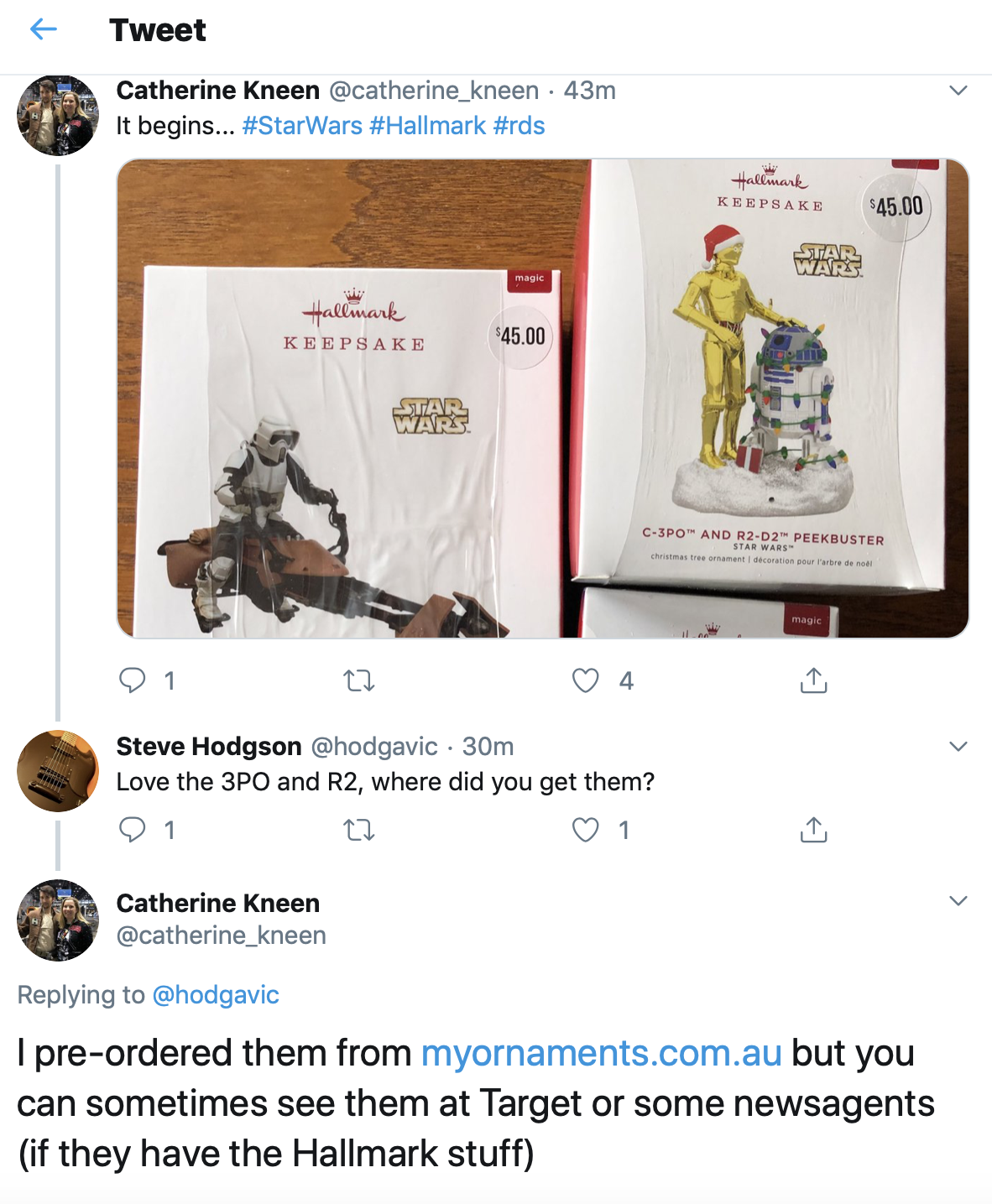
Task: Like Catherine's Hallmark ornament tweet
Action: pos(586,680)
